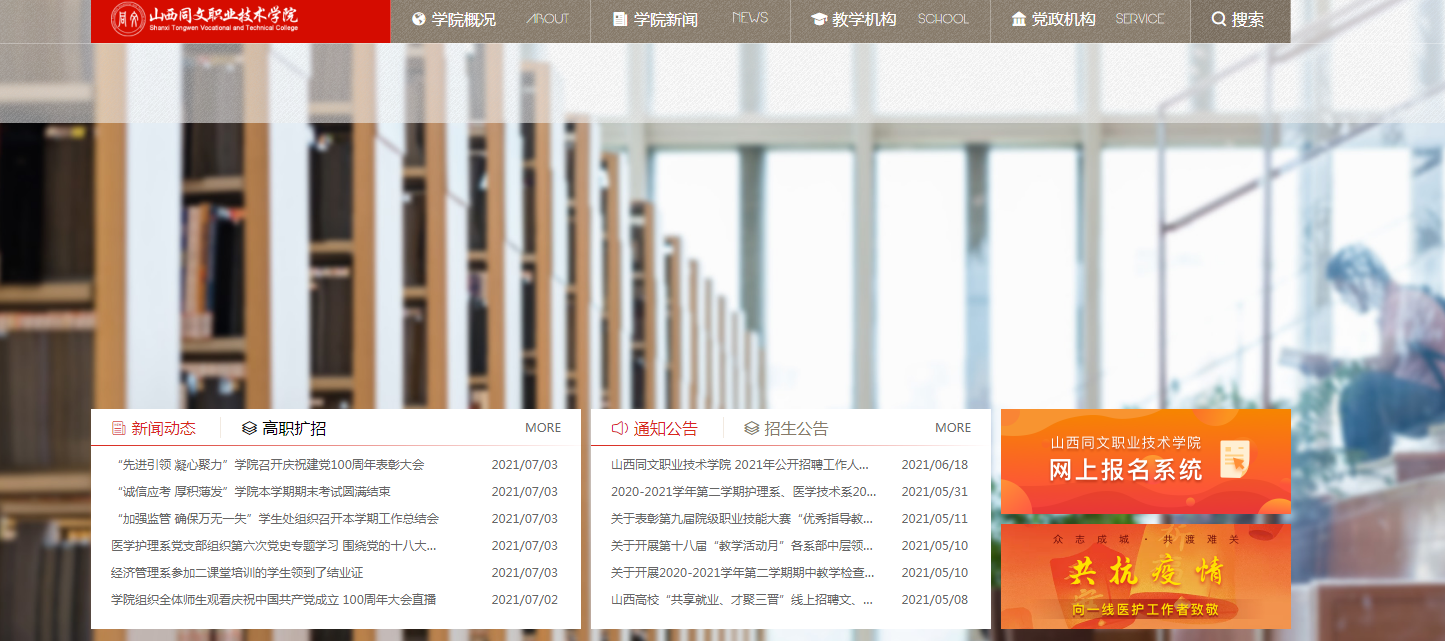Viewport: 1445px width, 641px height.
Task: Expand MORE in the news panel
Action: click(x=543, y=427)
